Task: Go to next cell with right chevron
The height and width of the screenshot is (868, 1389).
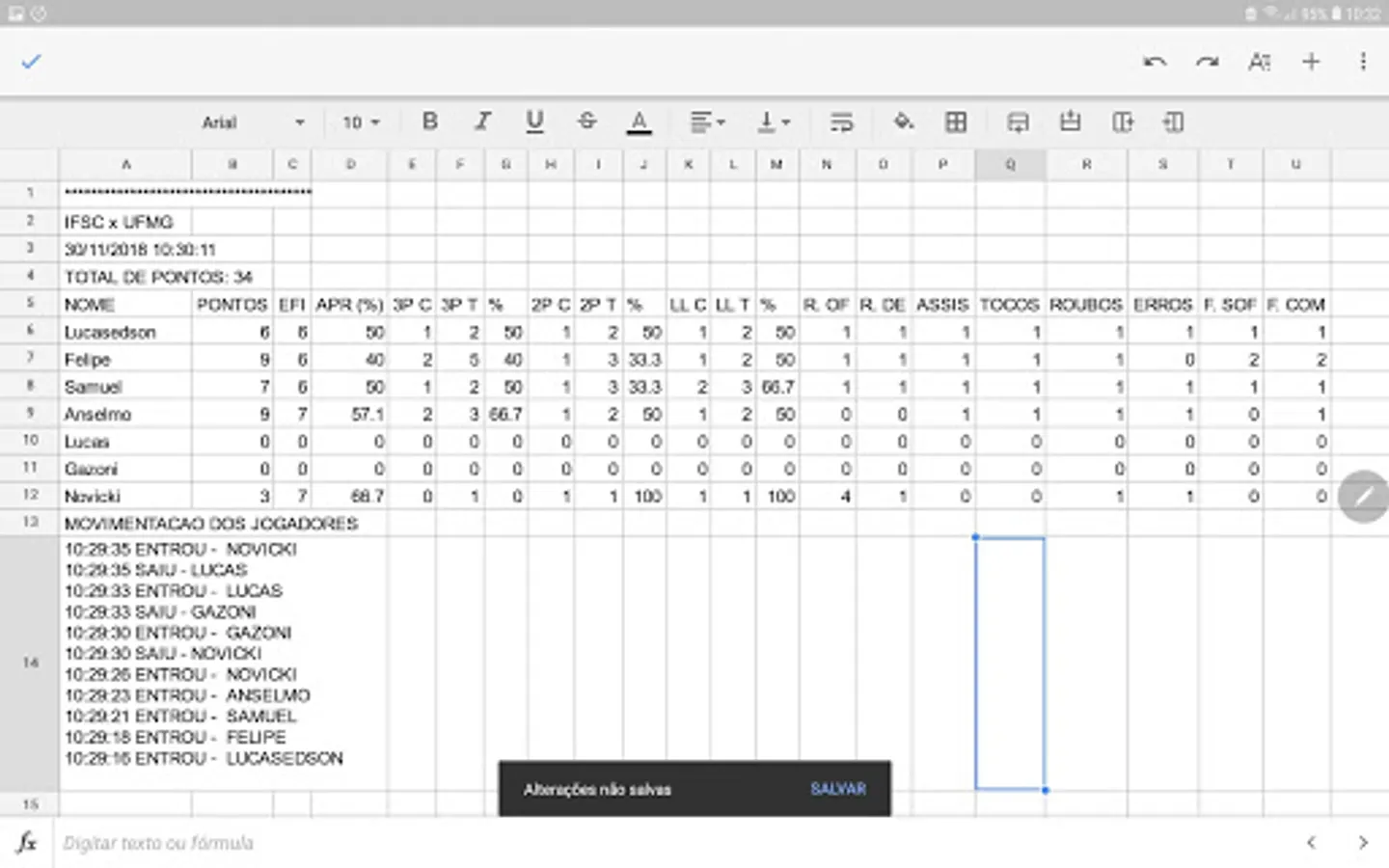Action: click(1363, 842)
